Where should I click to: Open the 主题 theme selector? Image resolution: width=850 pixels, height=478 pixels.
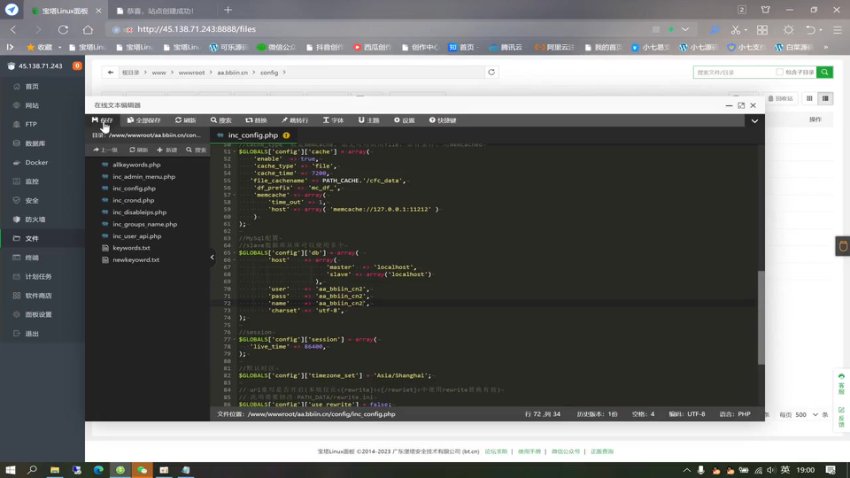click(369, 120)
